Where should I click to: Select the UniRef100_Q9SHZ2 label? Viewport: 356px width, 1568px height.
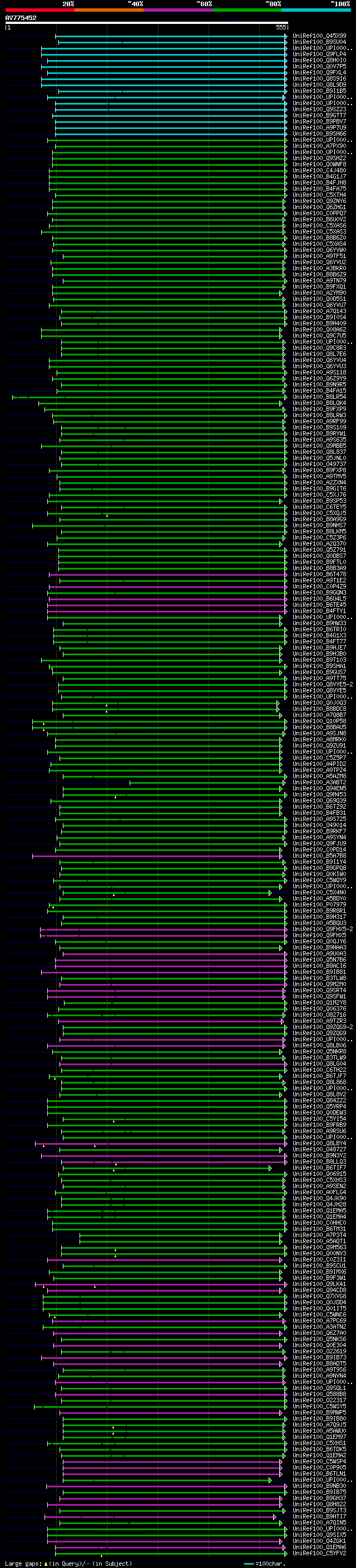(319, 159)
